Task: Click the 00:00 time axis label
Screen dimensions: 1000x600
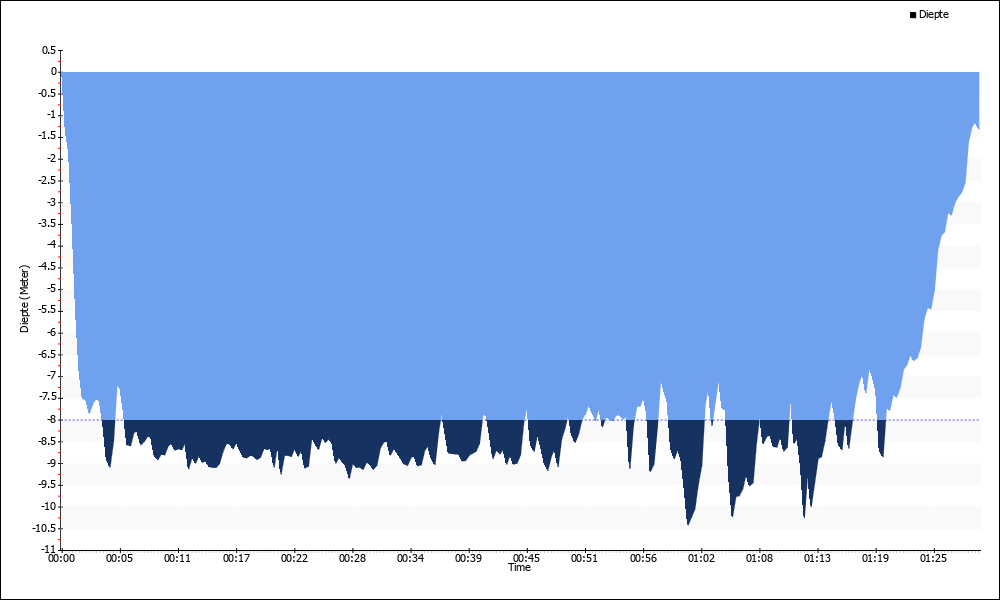Action: [61, 558]
